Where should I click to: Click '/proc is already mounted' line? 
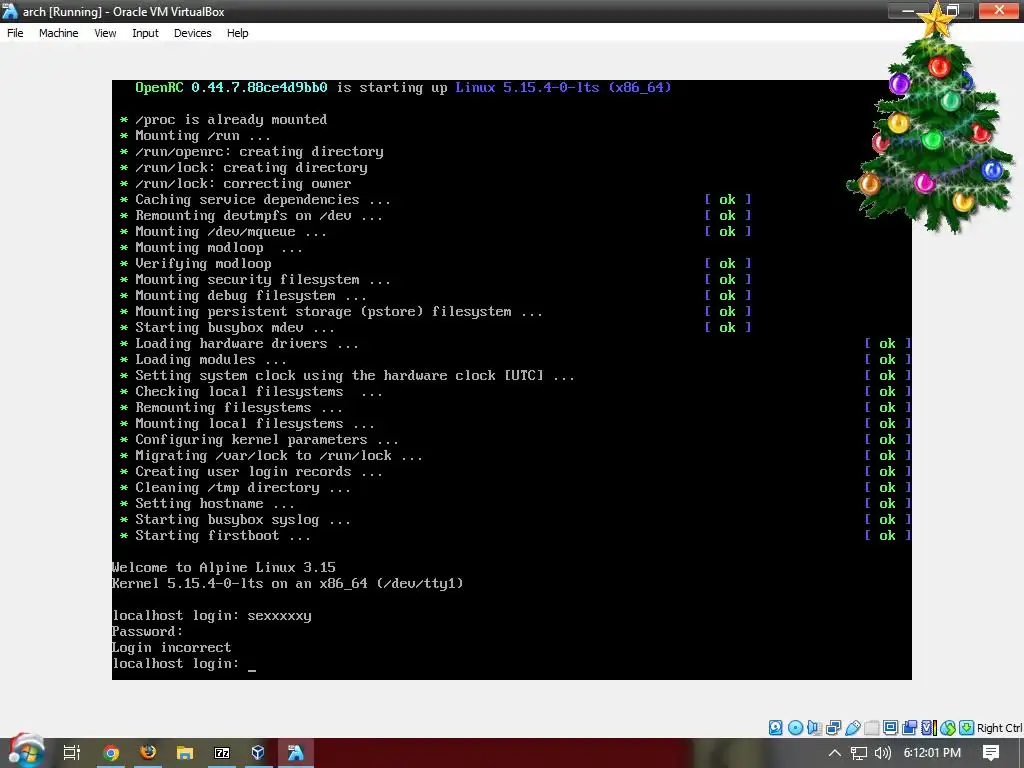[x=231, y=120]
